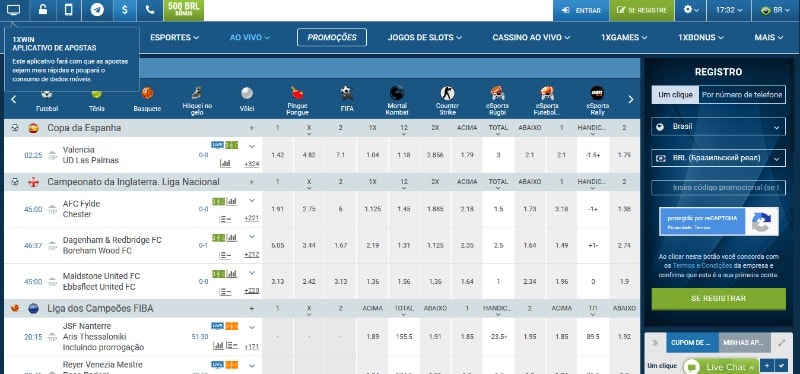Select the Pingue Pongue sport icon

click(297, 100)
